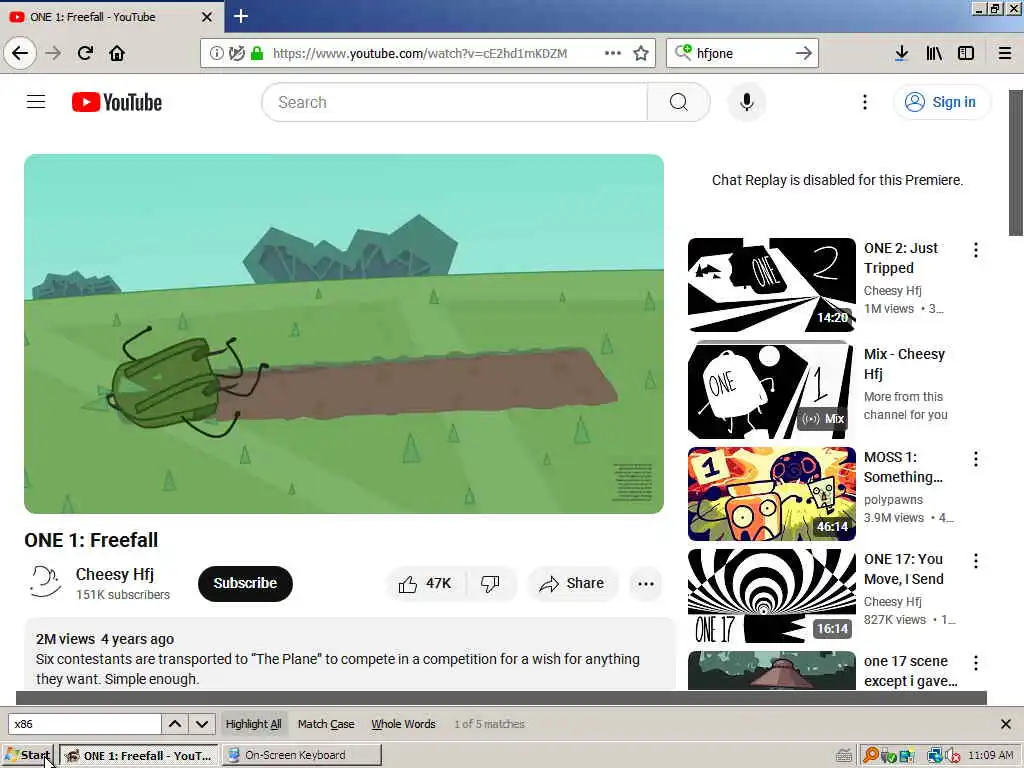Click the Share button

coord(571,583)
